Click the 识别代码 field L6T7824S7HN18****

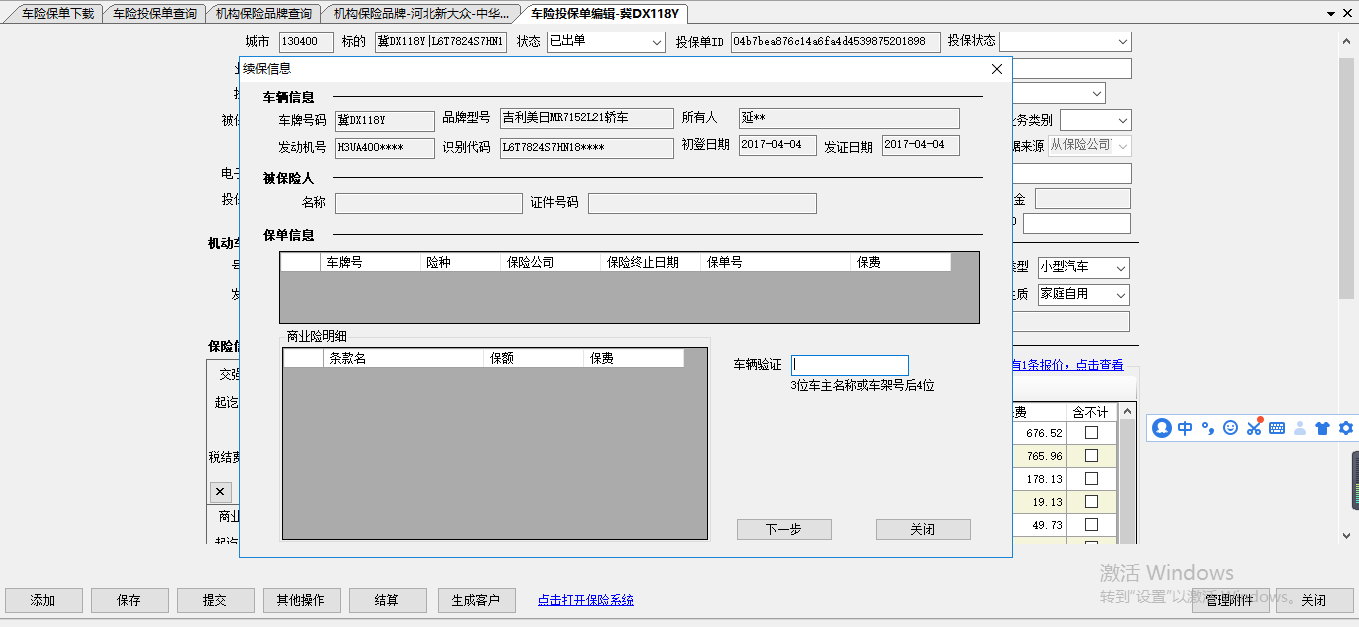click(x=587, y=148)
